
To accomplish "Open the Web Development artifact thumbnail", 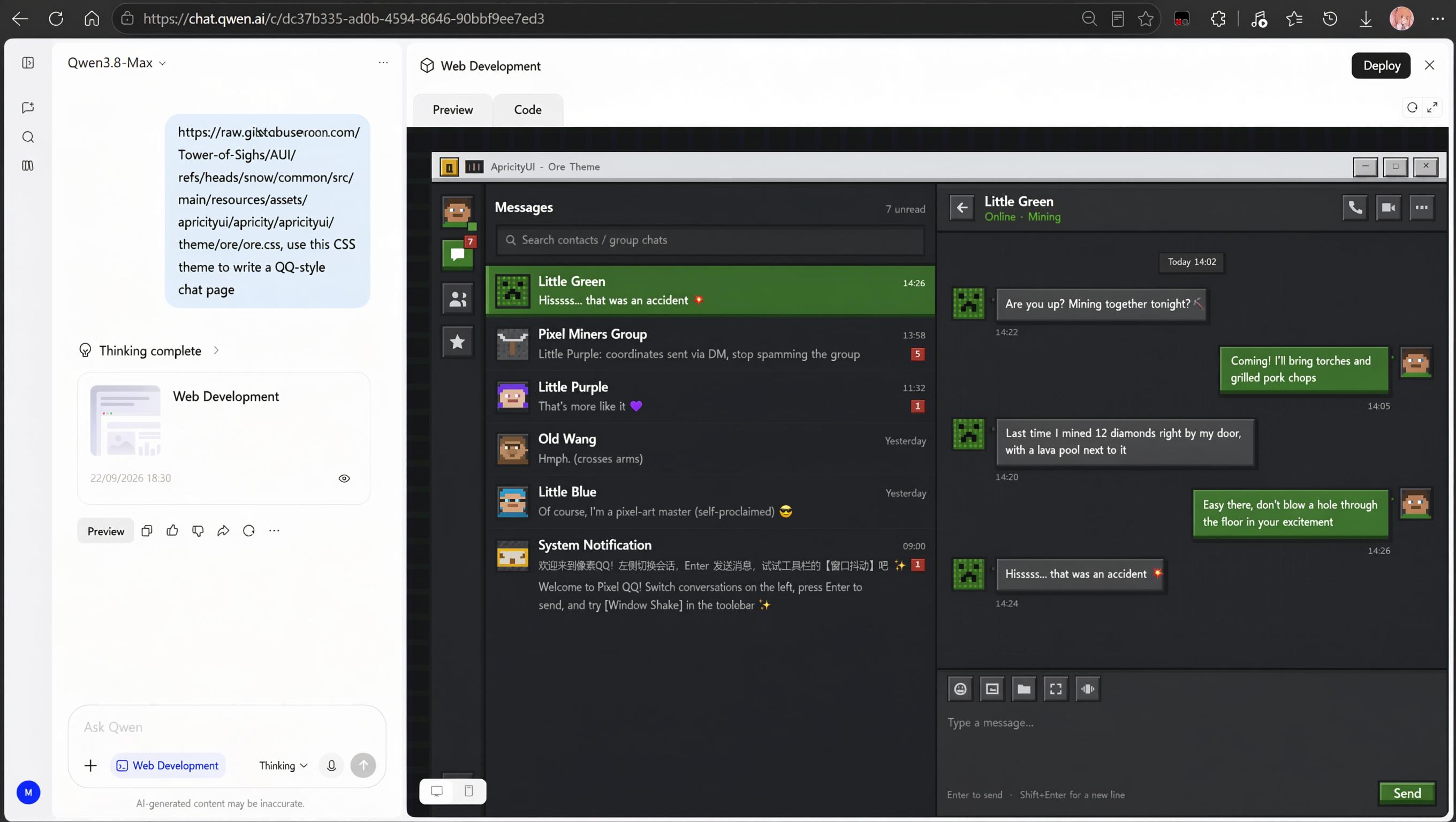I will point(125,420).
